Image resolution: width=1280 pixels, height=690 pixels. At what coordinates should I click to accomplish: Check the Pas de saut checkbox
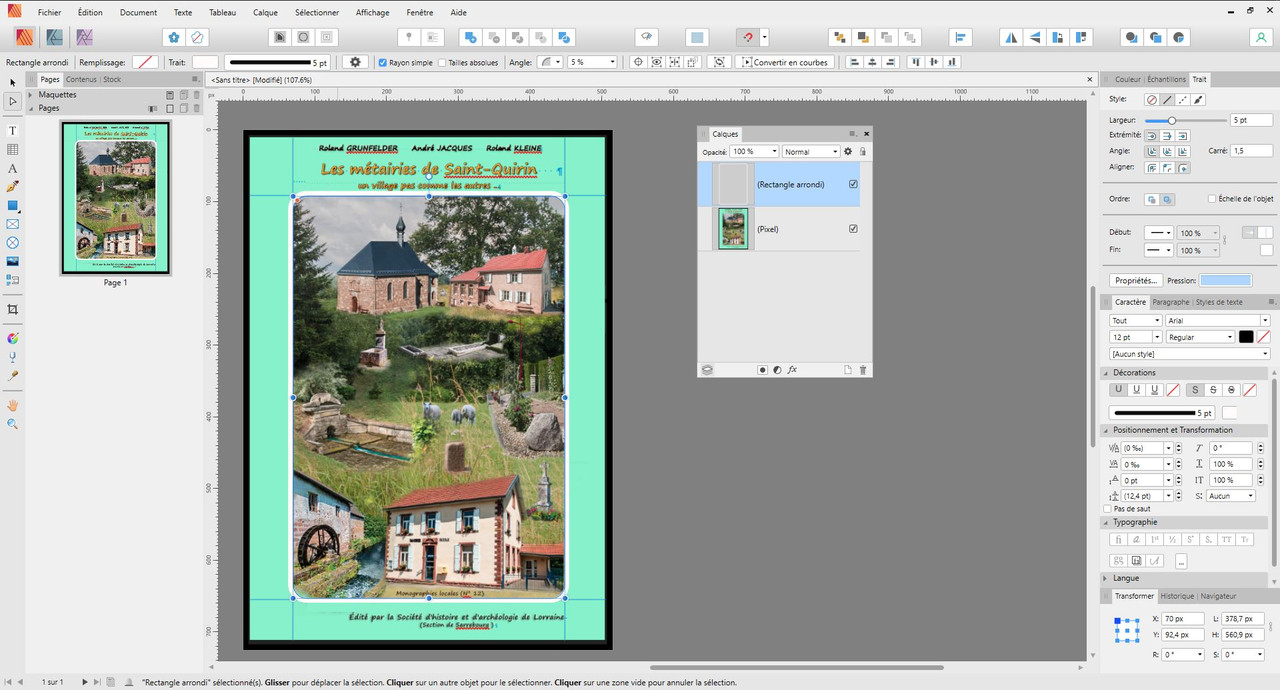pos(1107,509)
